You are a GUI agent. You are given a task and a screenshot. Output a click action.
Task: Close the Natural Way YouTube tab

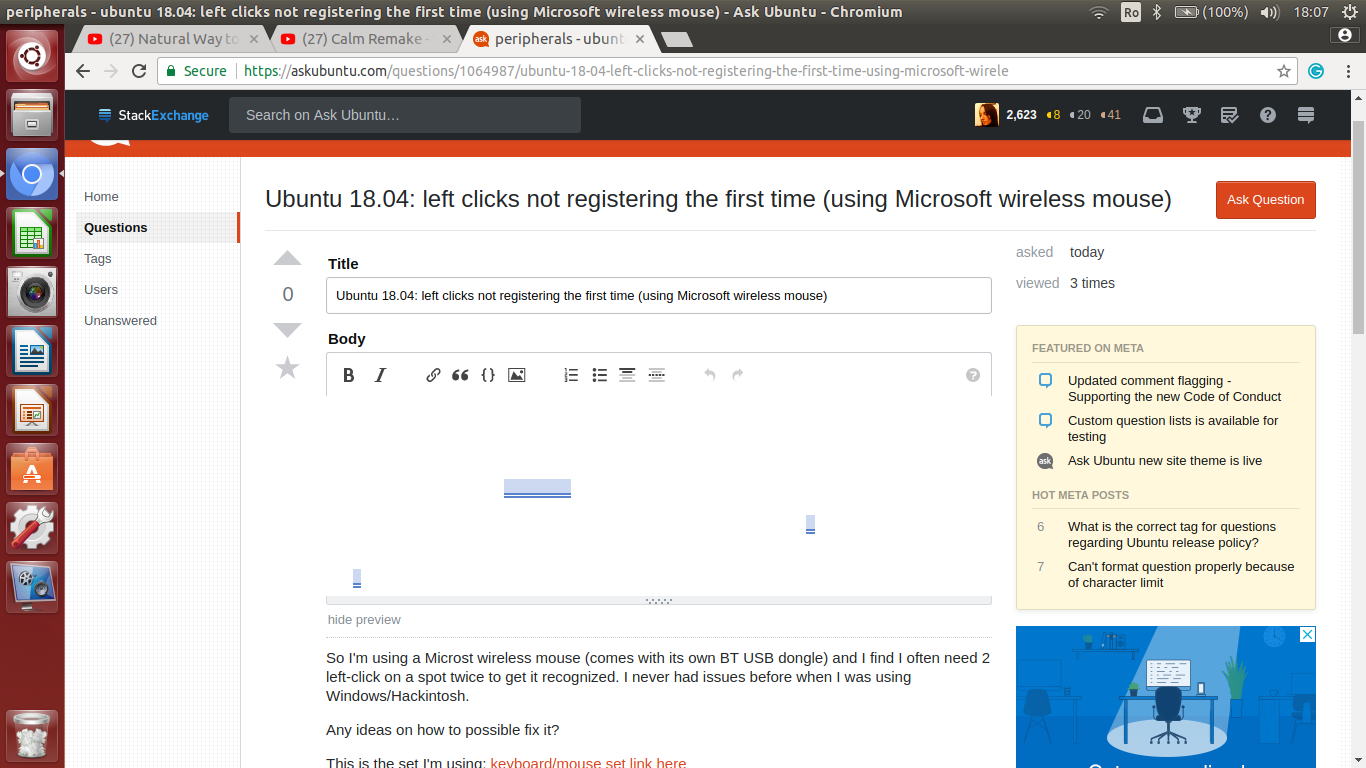pos(253,39)
